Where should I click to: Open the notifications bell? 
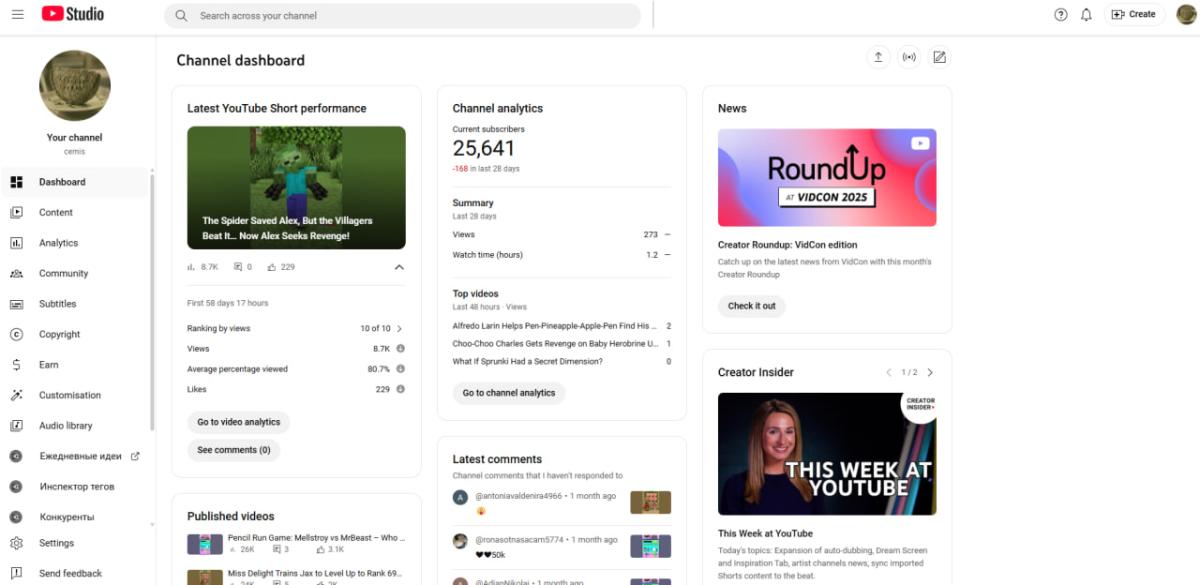[x=1086, y=15]
